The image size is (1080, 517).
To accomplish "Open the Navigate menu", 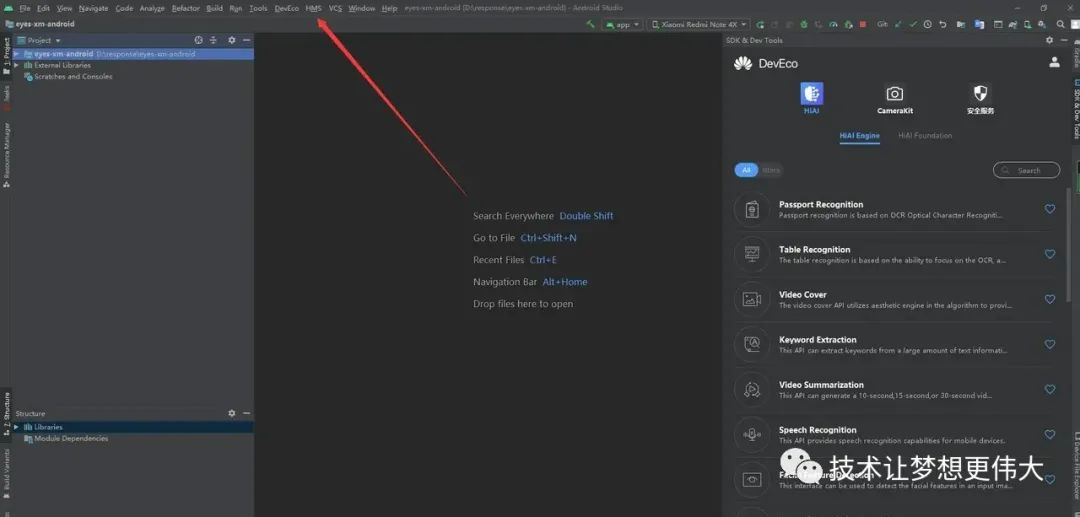I will point(93,8).
